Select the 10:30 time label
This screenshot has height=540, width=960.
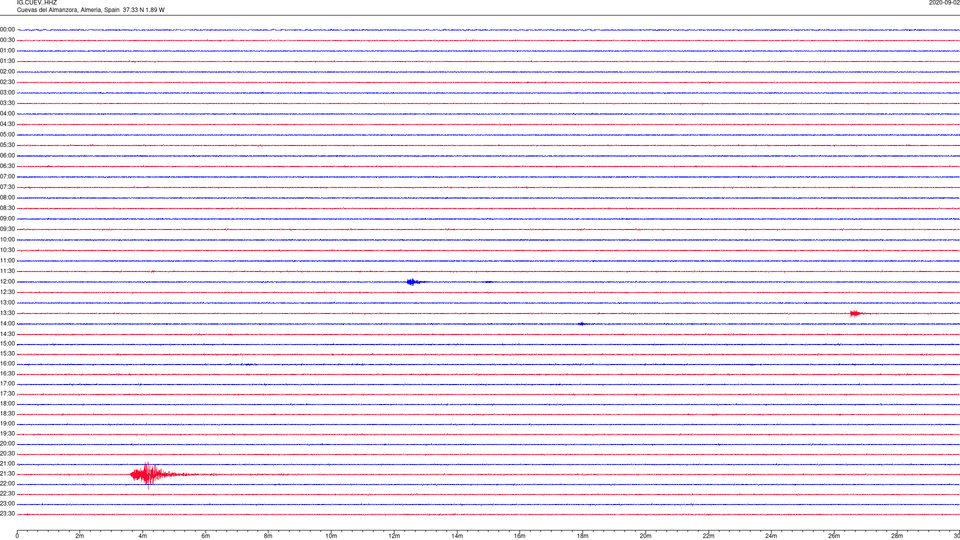(7, 250)
